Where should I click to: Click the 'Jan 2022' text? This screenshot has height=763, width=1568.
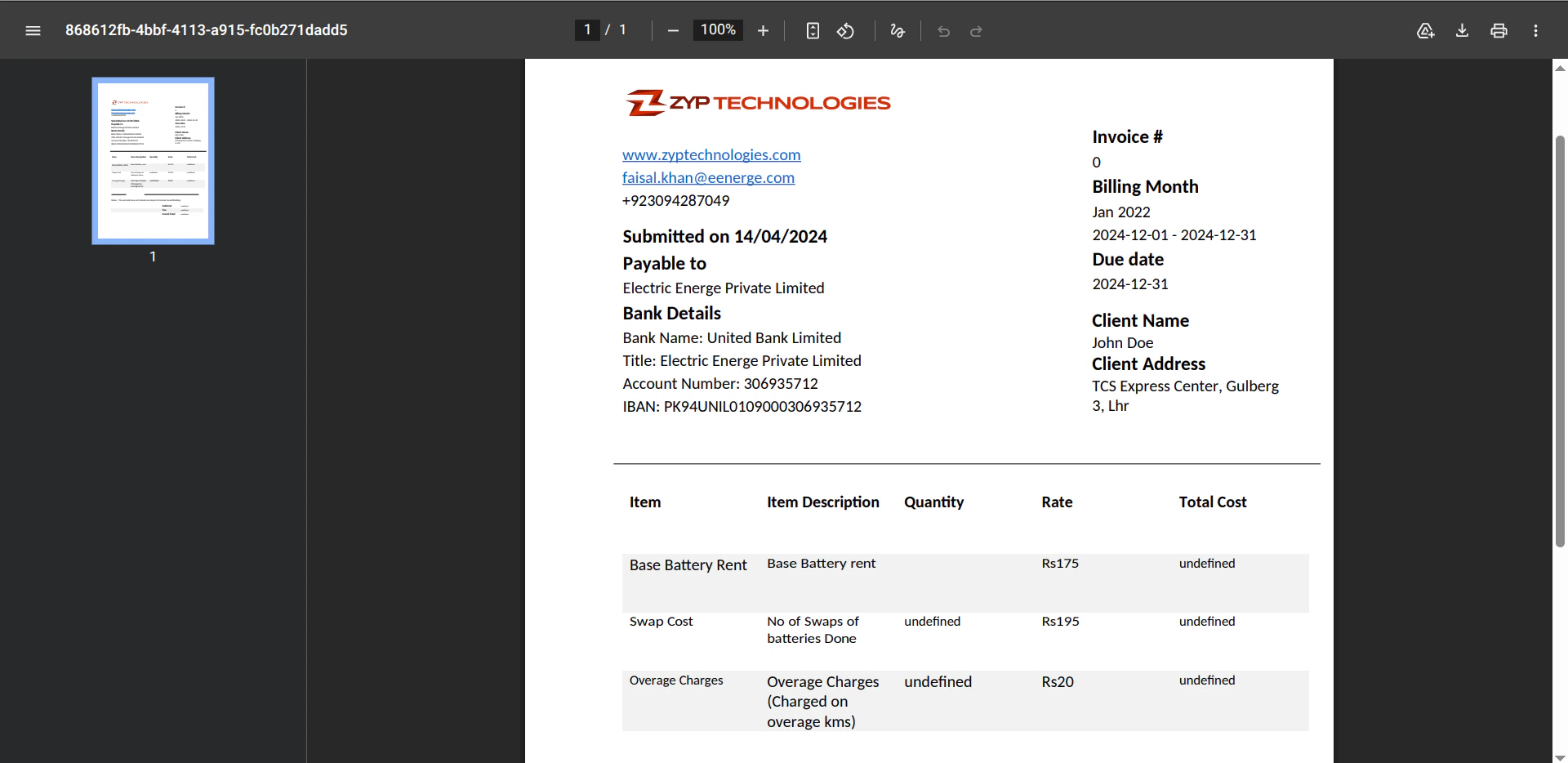coord(1120,212)
